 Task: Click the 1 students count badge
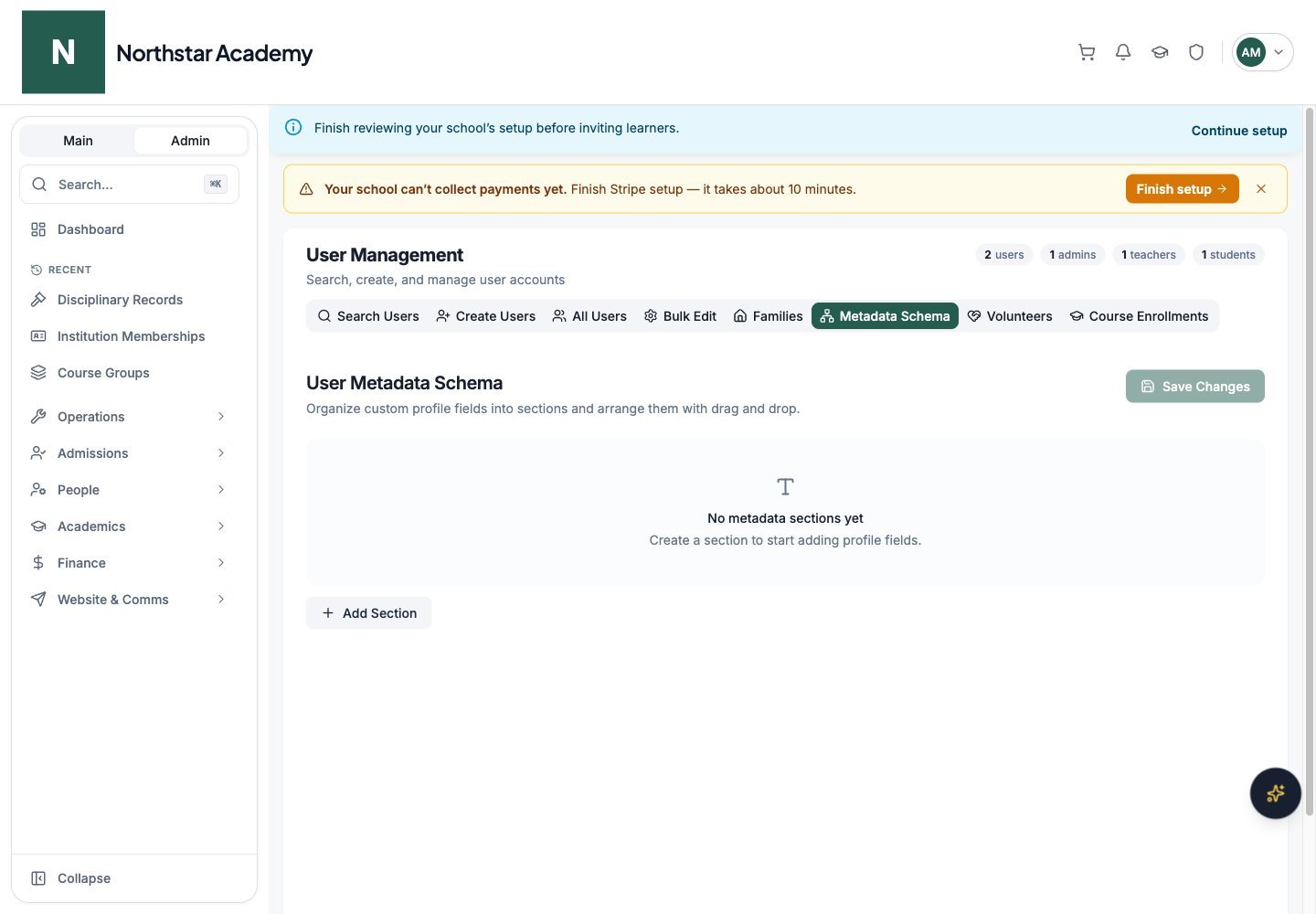pyautogui.click(x=1228, y=255)
